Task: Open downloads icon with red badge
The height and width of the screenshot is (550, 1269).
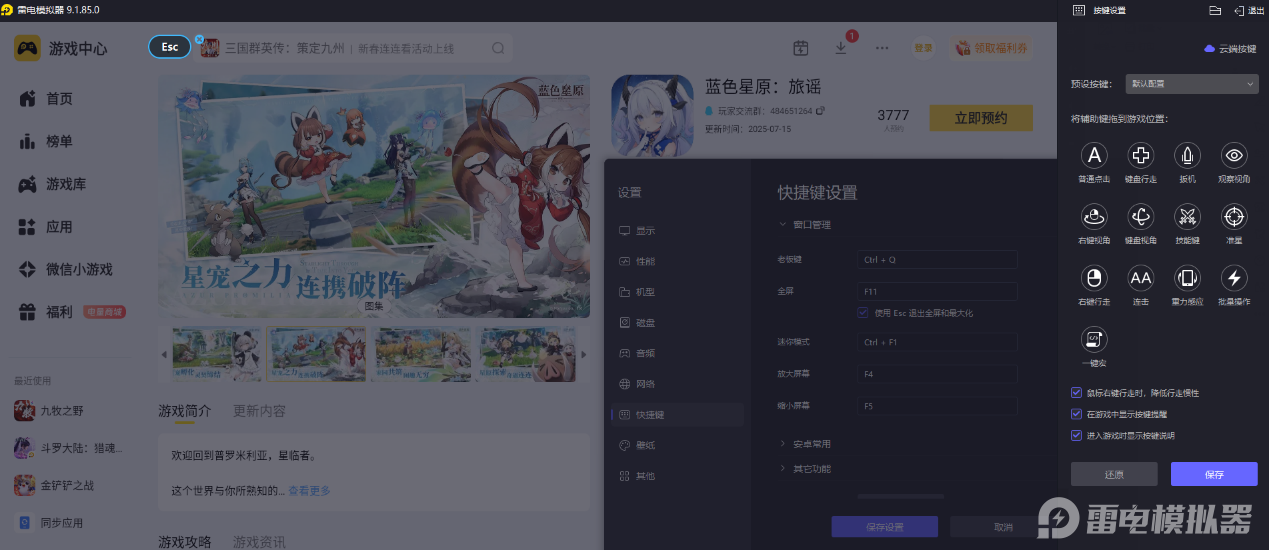Action: point(841,47)
